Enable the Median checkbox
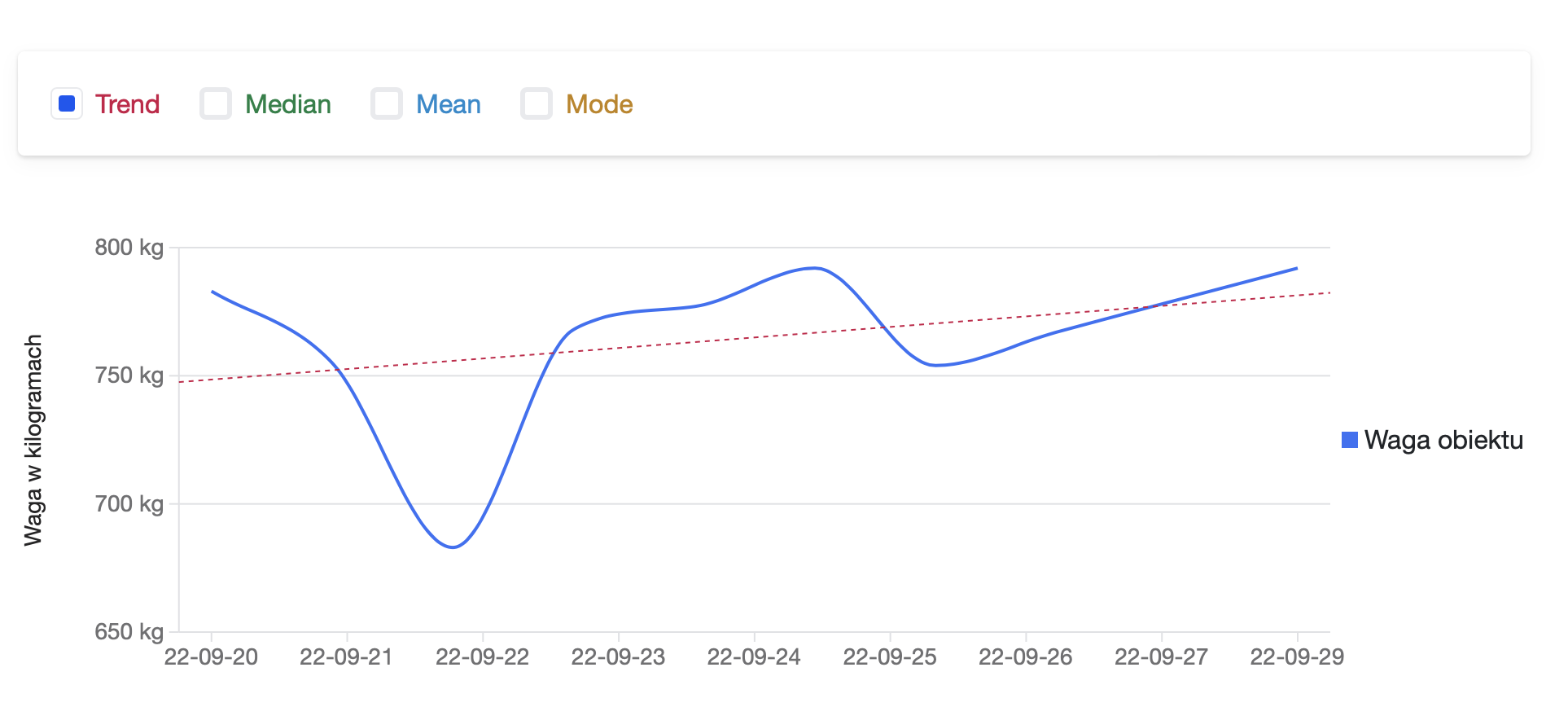The image size is (1568, 707). [215, 103]
